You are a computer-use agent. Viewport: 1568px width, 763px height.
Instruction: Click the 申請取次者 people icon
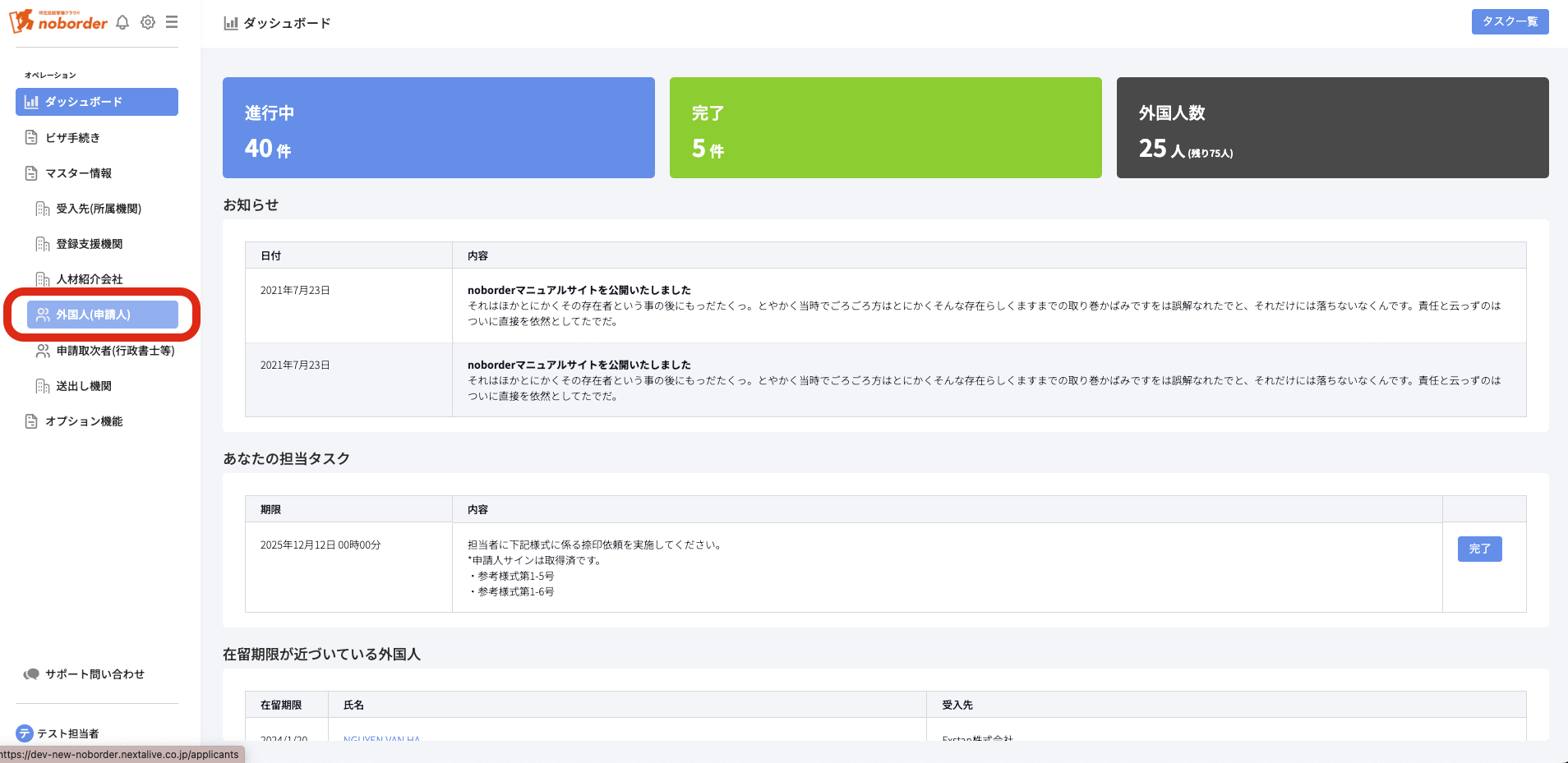(43, 351)
